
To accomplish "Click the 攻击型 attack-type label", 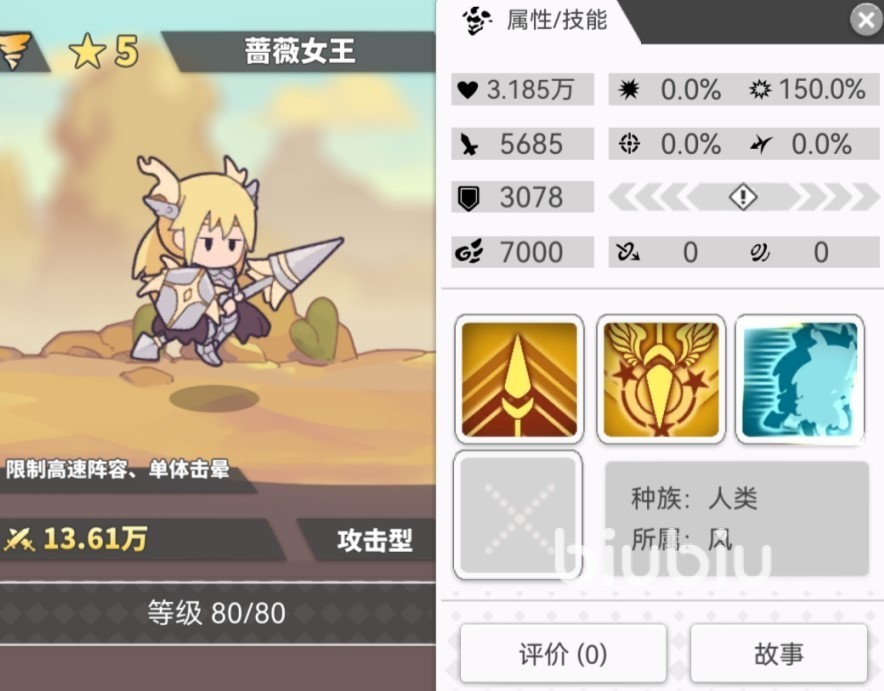I will 374,540.
